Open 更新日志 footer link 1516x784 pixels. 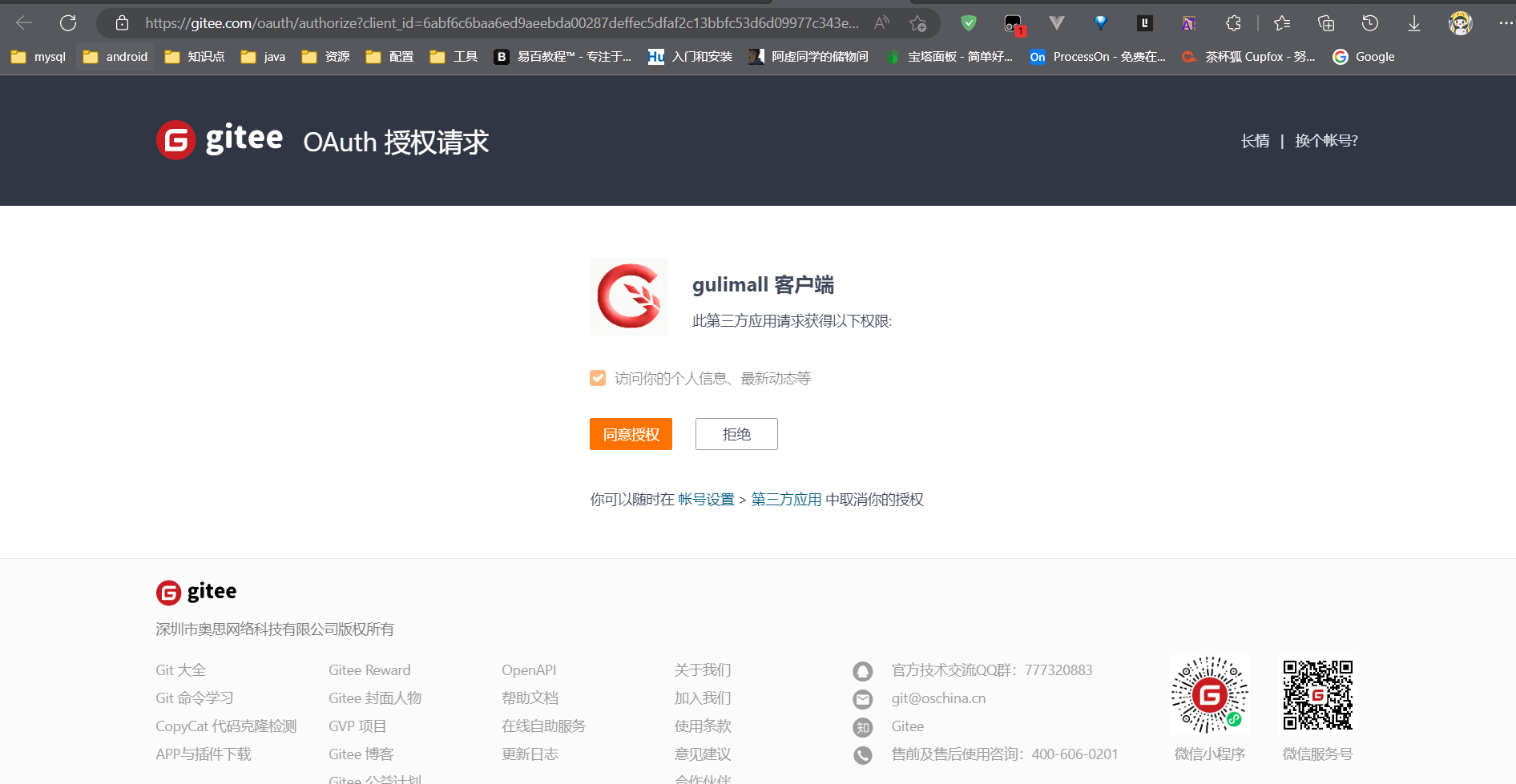point(530,754)
